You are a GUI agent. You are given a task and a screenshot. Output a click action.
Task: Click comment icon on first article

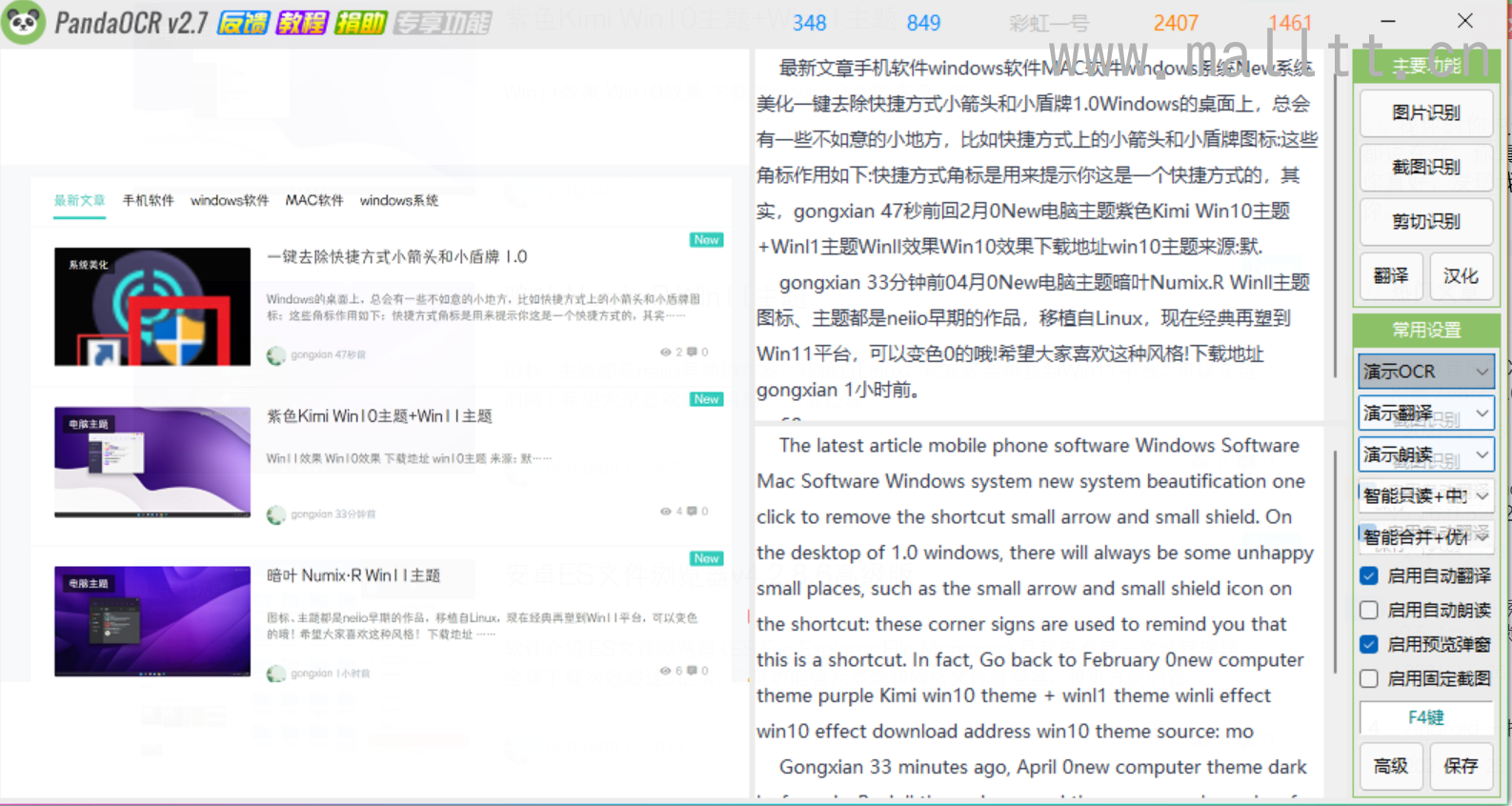click(692, 353)
